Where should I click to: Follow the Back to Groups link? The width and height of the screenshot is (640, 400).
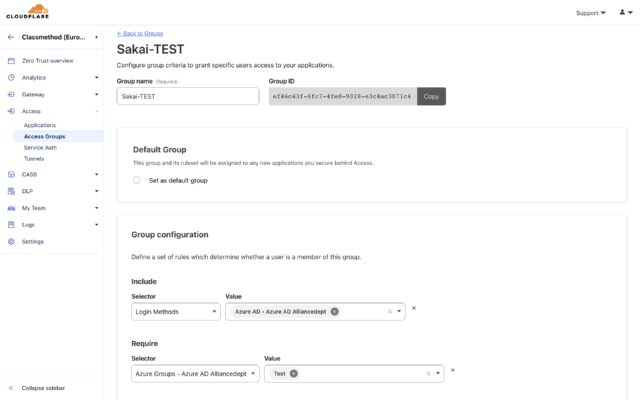coord(140,33)
